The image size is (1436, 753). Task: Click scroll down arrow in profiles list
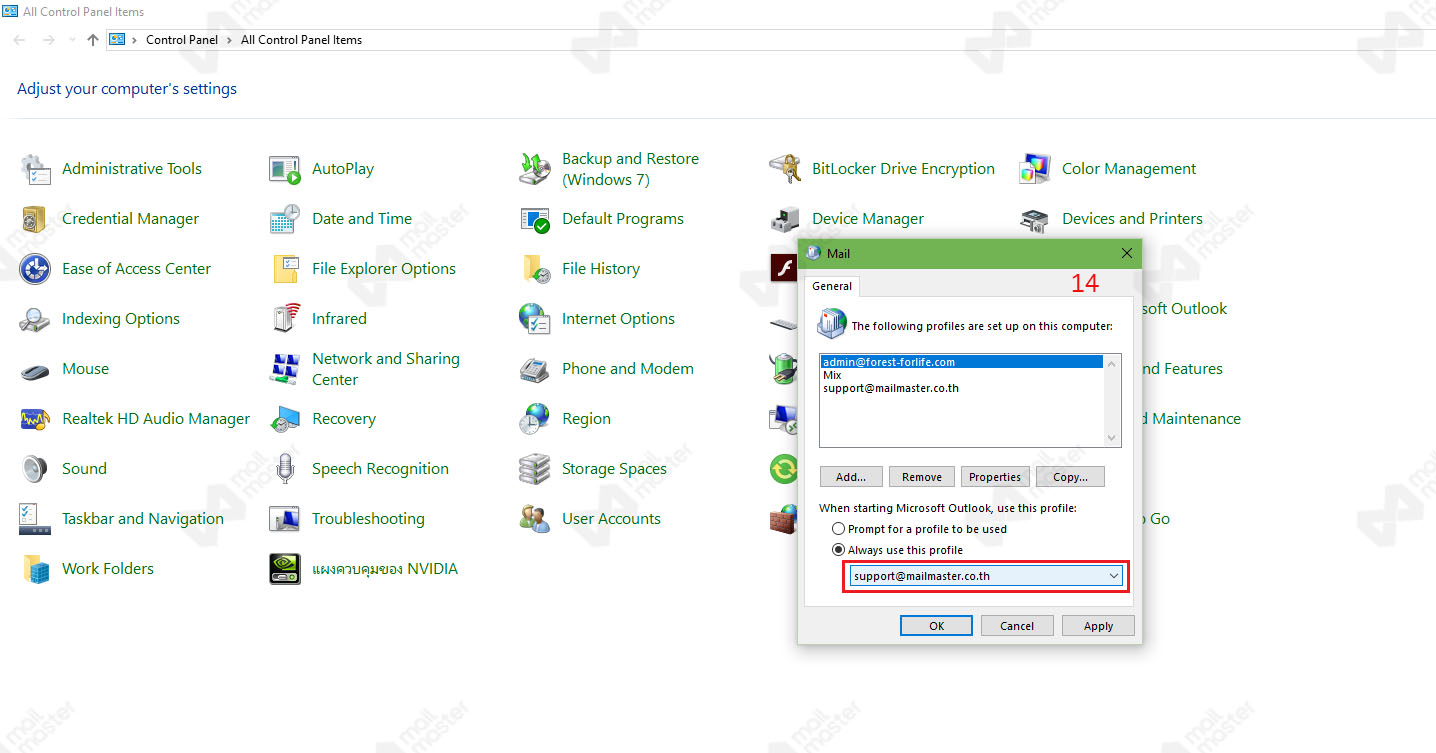[x=1112, y=438]
